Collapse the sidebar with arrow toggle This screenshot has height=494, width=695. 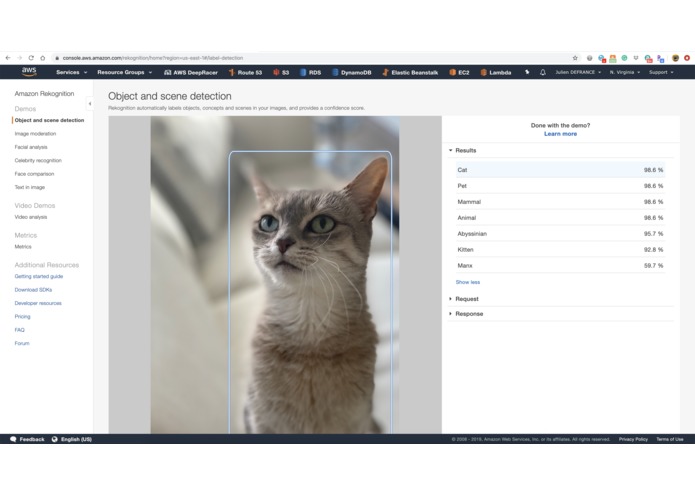(x=90, y=104)
